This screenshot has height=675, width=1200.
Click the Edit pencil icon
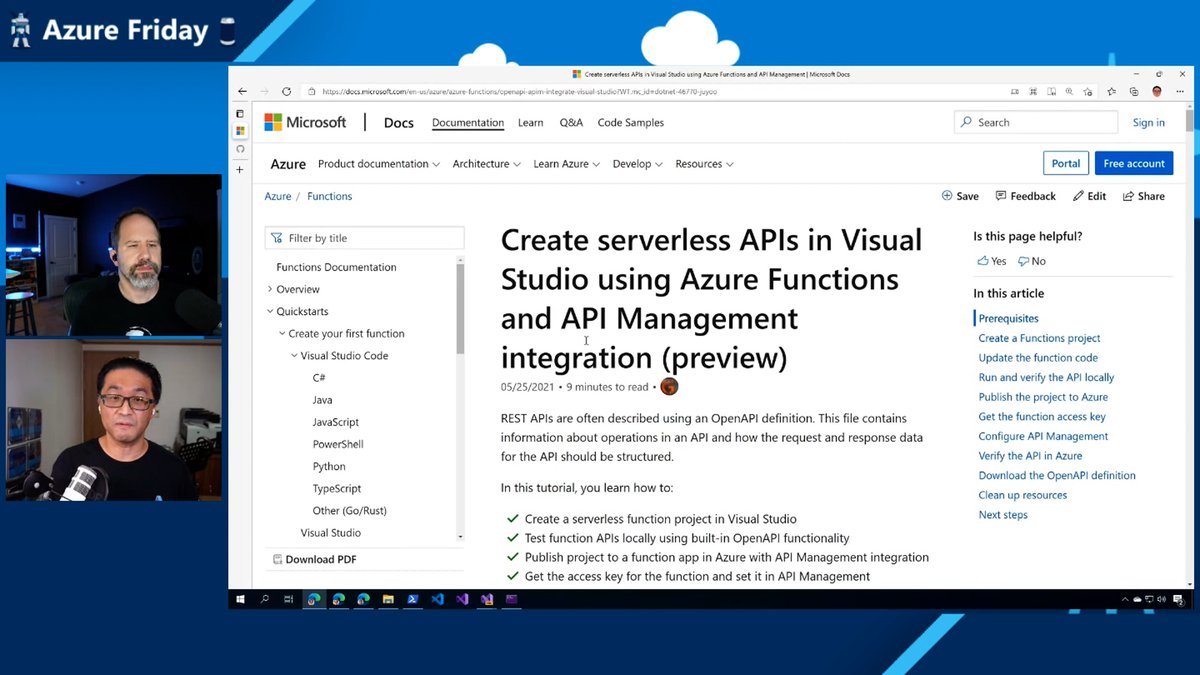pos(1078,196)
